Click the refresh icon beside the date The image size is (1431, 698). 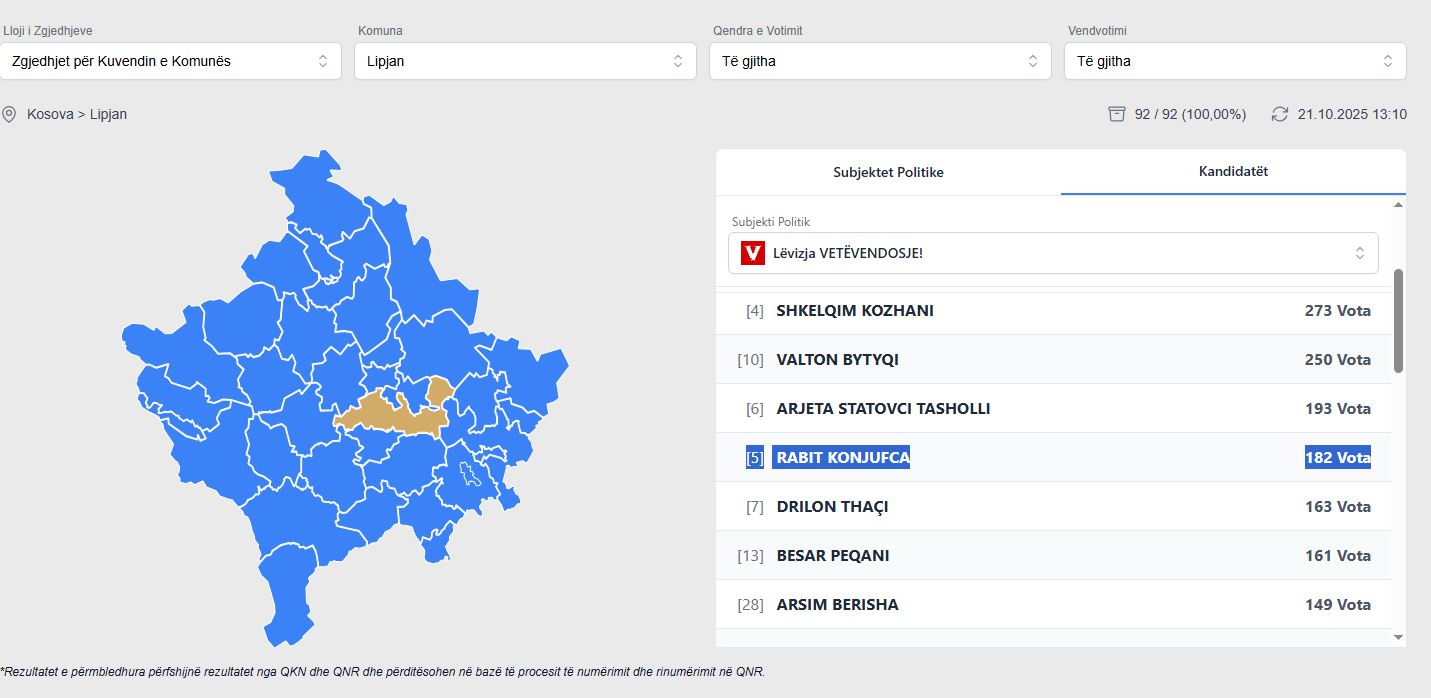click(1280, 114)
